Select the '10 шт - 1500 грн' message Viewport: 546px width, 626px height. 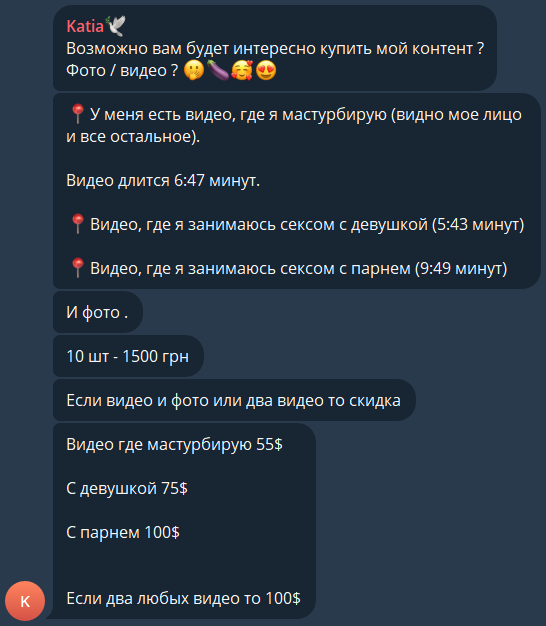click(x=128, y=356)
